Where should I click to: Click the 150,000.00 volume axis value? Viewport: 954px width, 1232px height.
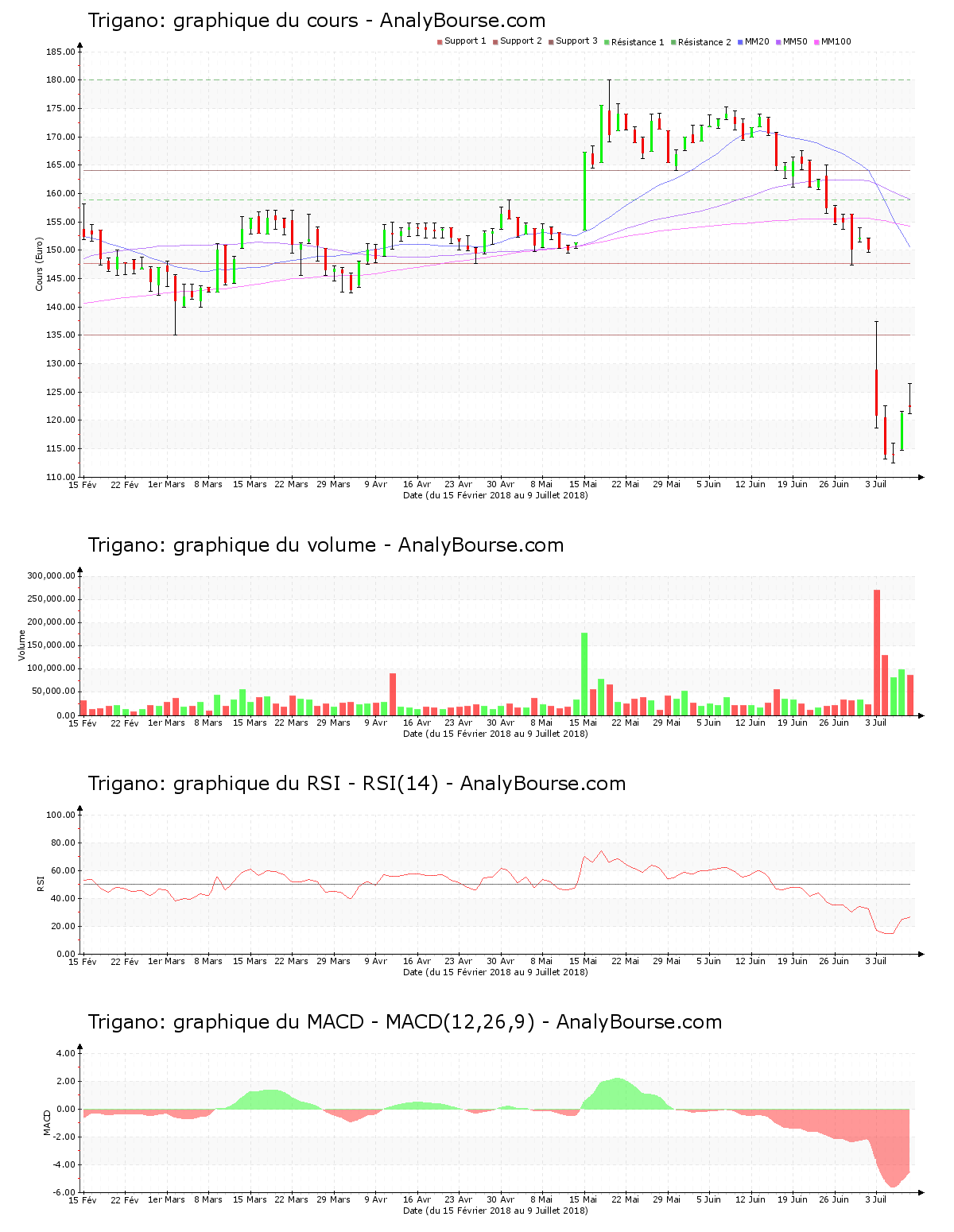tap(51, 645)
